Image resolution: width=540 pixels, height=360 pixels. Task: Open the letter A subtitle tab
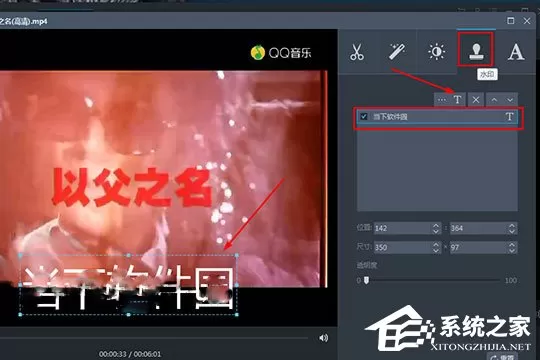coord(516,52)
